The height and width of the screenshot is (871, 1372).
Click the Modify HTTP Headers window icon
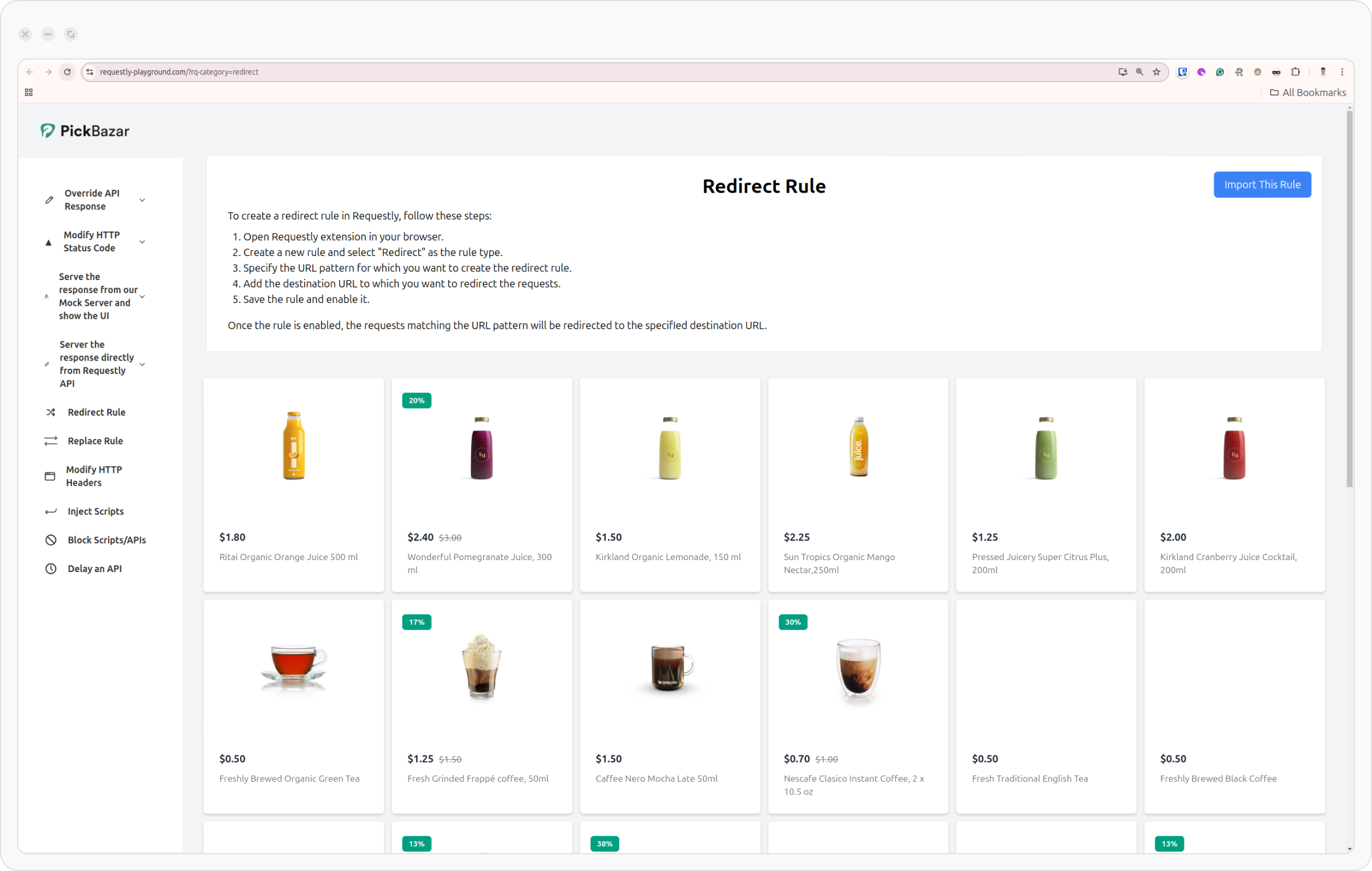click(x=50, y=476)
